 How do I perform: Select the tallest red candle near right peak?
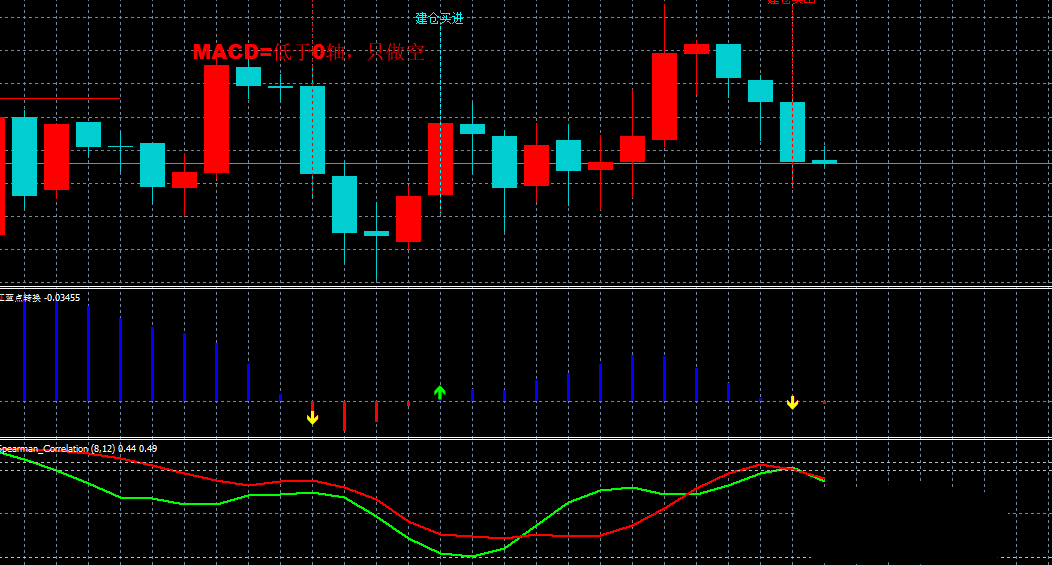664,96
